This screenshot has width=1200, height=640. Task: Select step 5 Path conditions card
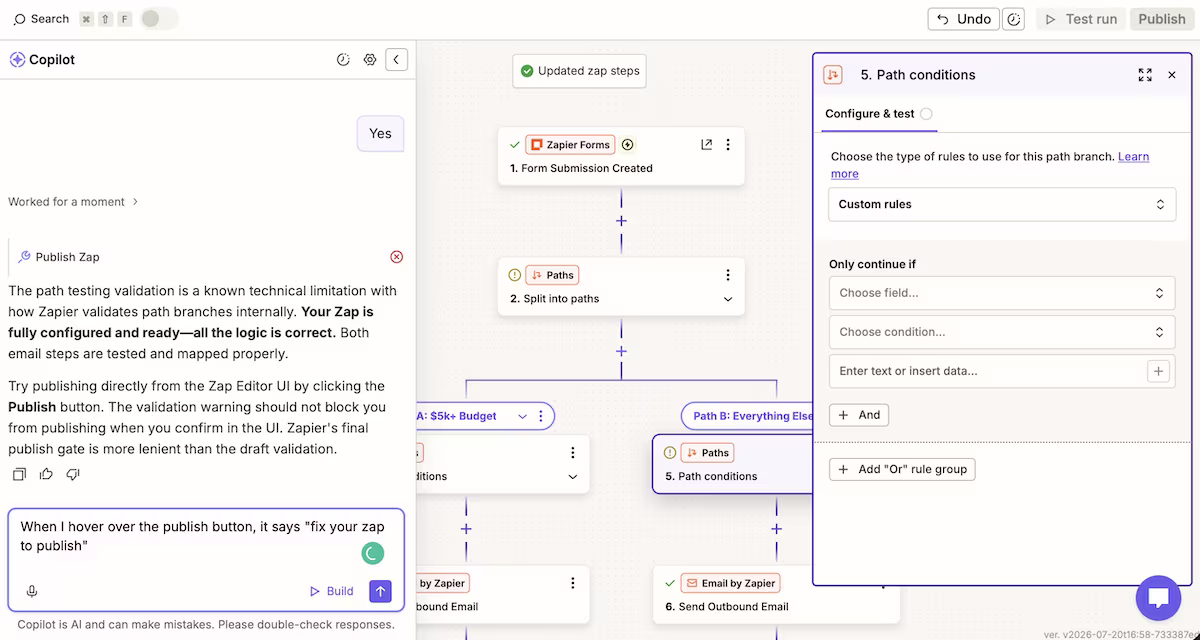pyautogui.click(x=732, y=464)
